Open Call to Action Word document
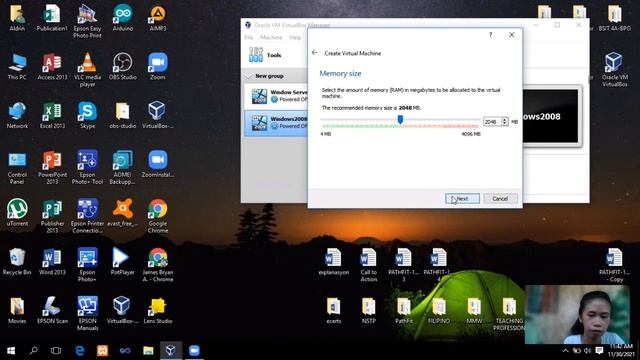The width and height of the screenshot is (640, 360). (369, 265)
